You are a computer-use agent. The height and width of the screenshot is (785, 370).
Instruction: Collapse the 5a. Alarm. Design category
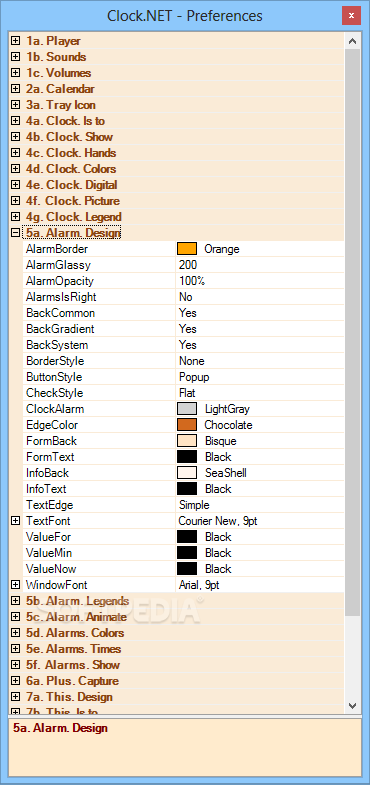click(x=16, y=233)
